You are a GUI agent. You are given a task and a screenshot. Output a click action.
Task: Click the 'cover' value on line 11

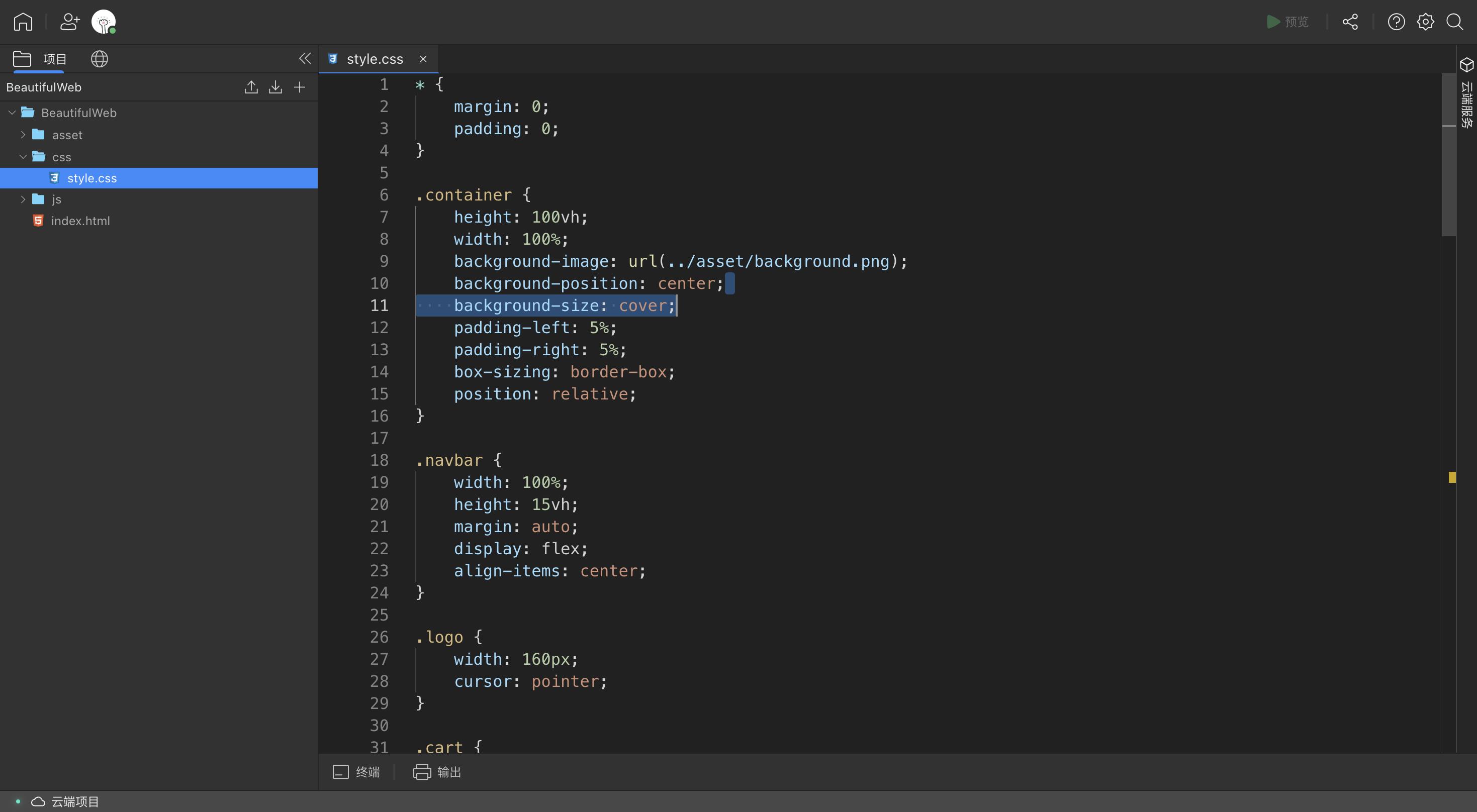click(643, 306)
